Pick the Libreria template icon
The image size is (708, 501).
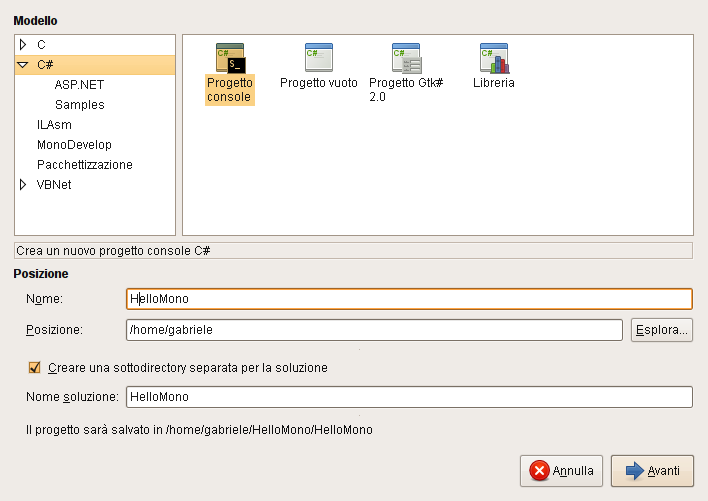[494, 58]
